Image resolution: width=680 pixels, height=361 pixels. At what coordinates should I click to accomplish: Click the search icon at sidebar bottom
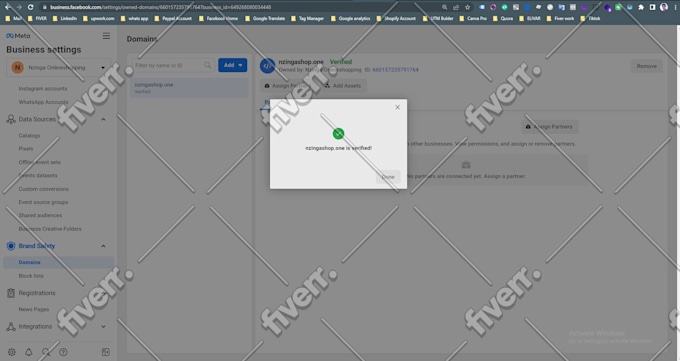coord(46,352)
